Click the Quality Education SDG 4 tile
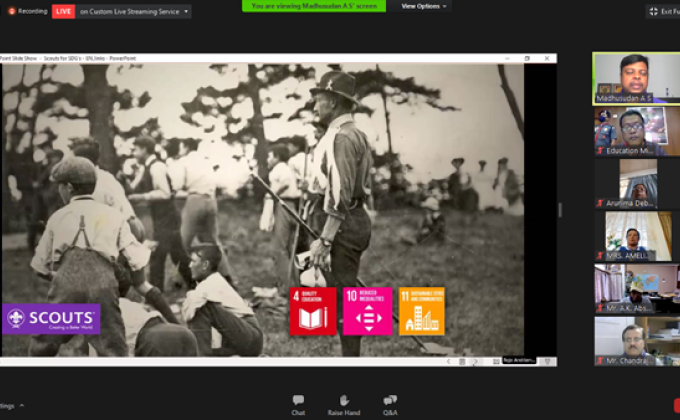Screen dimensions: 680x420 point(313,311)
